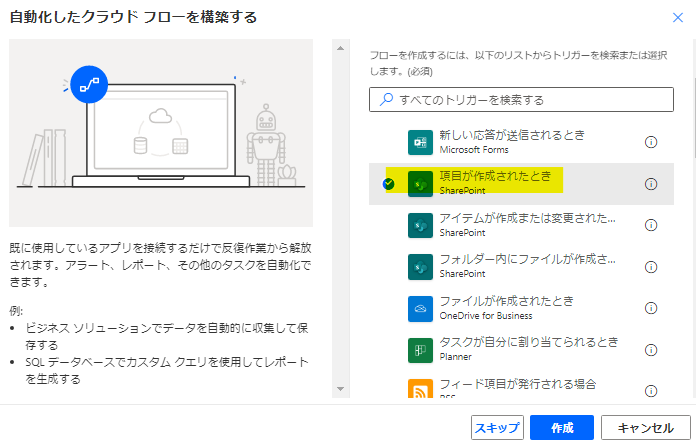Click the SharePoint icon for 項目が作成されたとき
Screen dimensions: 696x444
click(420, 184)
